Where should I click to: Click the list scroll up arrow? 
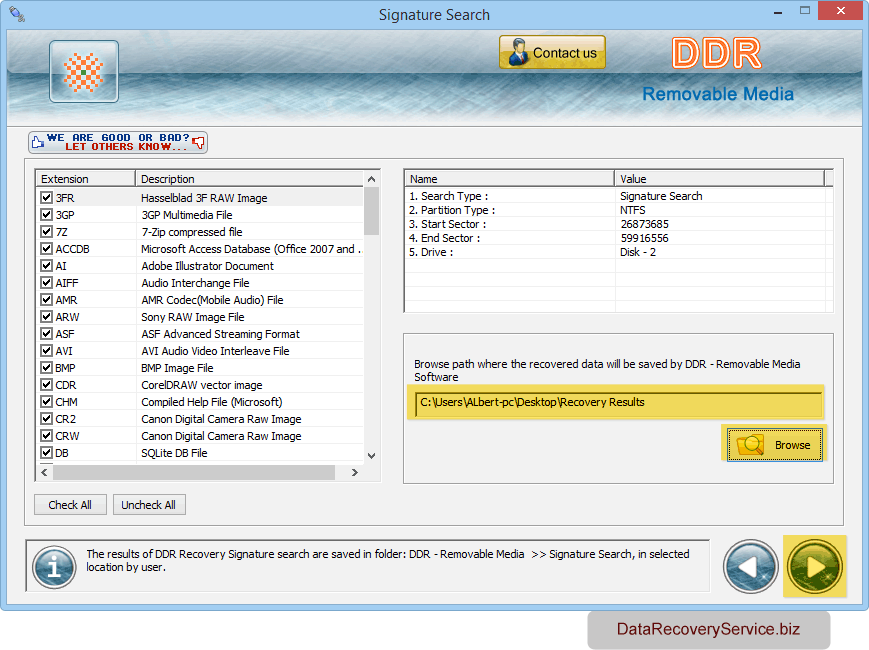(x=371, y=179)
